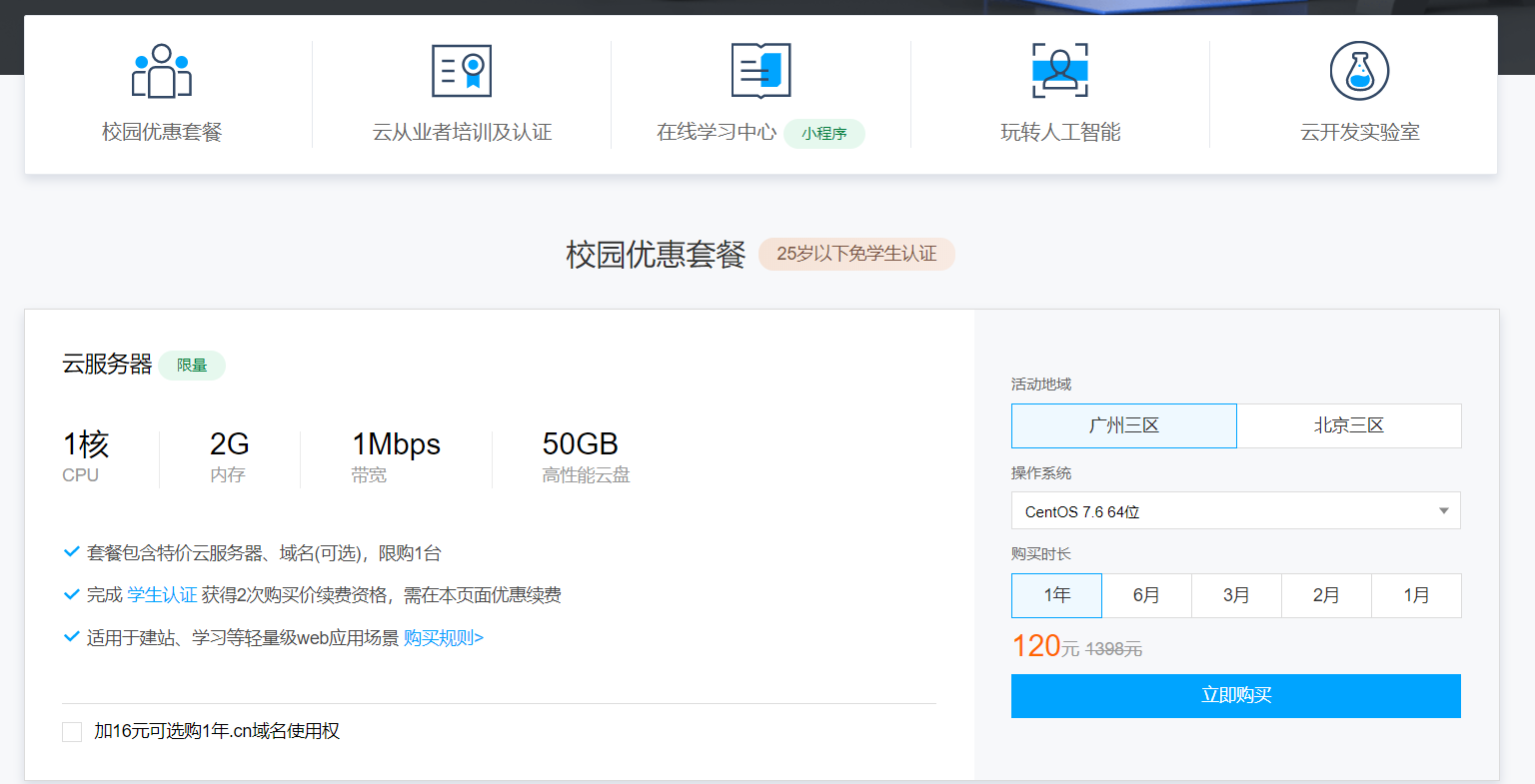Click the 立即购买 button
The width and height of the screenshot is (1535, 784).
[1236, 696]
